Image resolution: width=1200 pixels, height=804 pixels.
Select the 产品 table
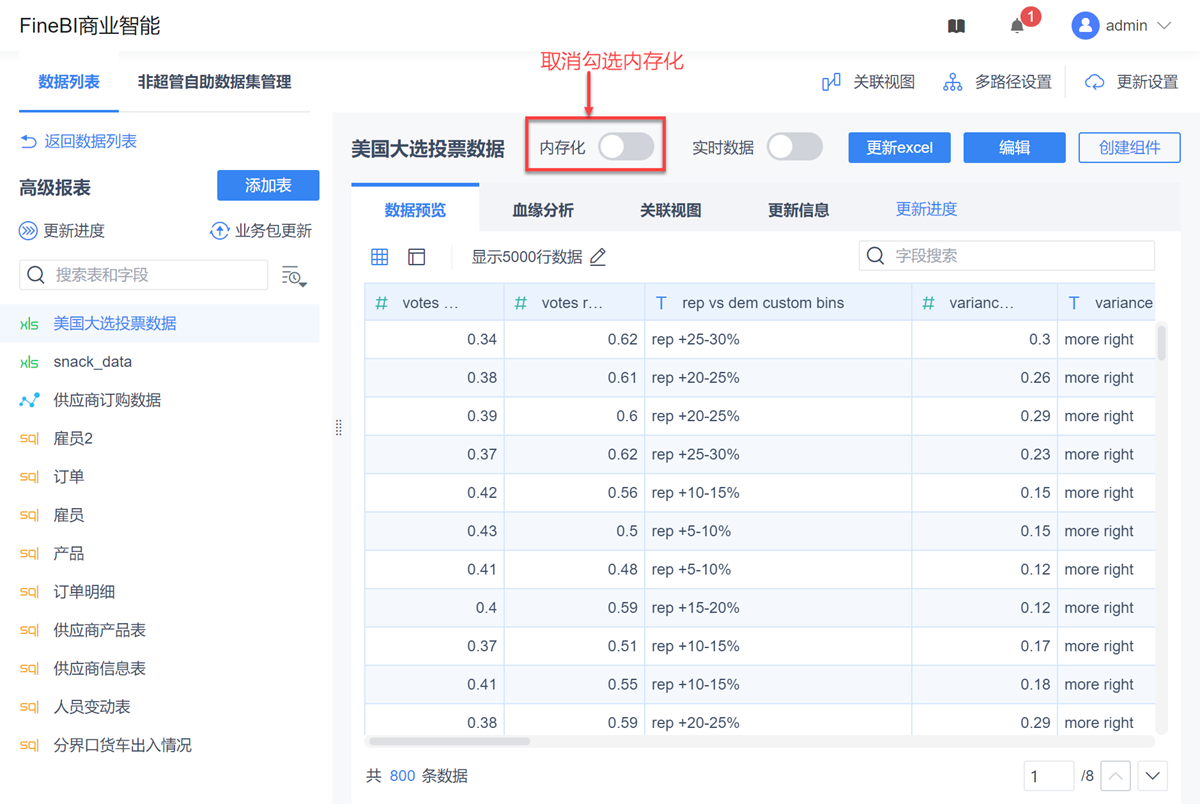160,553
